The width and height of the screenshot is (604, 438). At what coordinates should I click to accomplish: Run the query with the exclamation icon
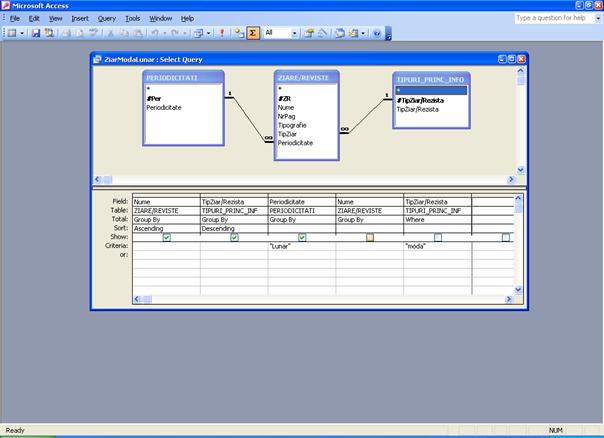tap(220, 33)
